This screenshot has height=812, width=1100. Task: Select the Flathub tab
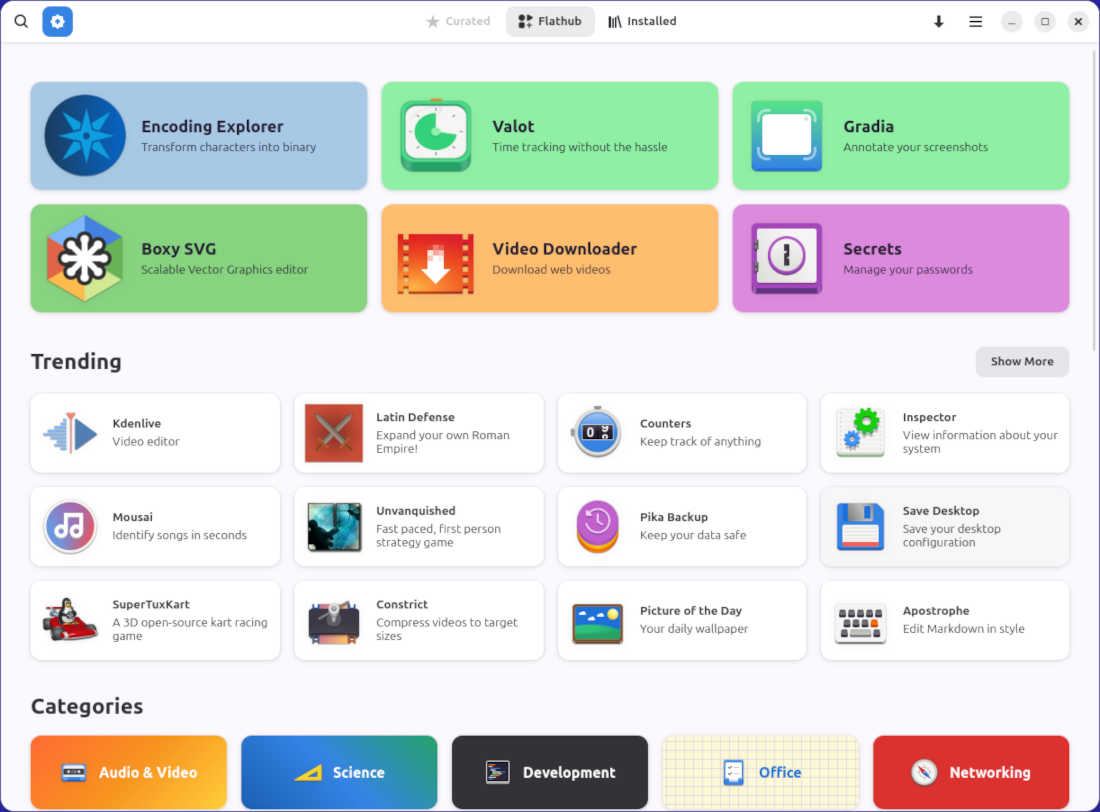tap(550, 21)
